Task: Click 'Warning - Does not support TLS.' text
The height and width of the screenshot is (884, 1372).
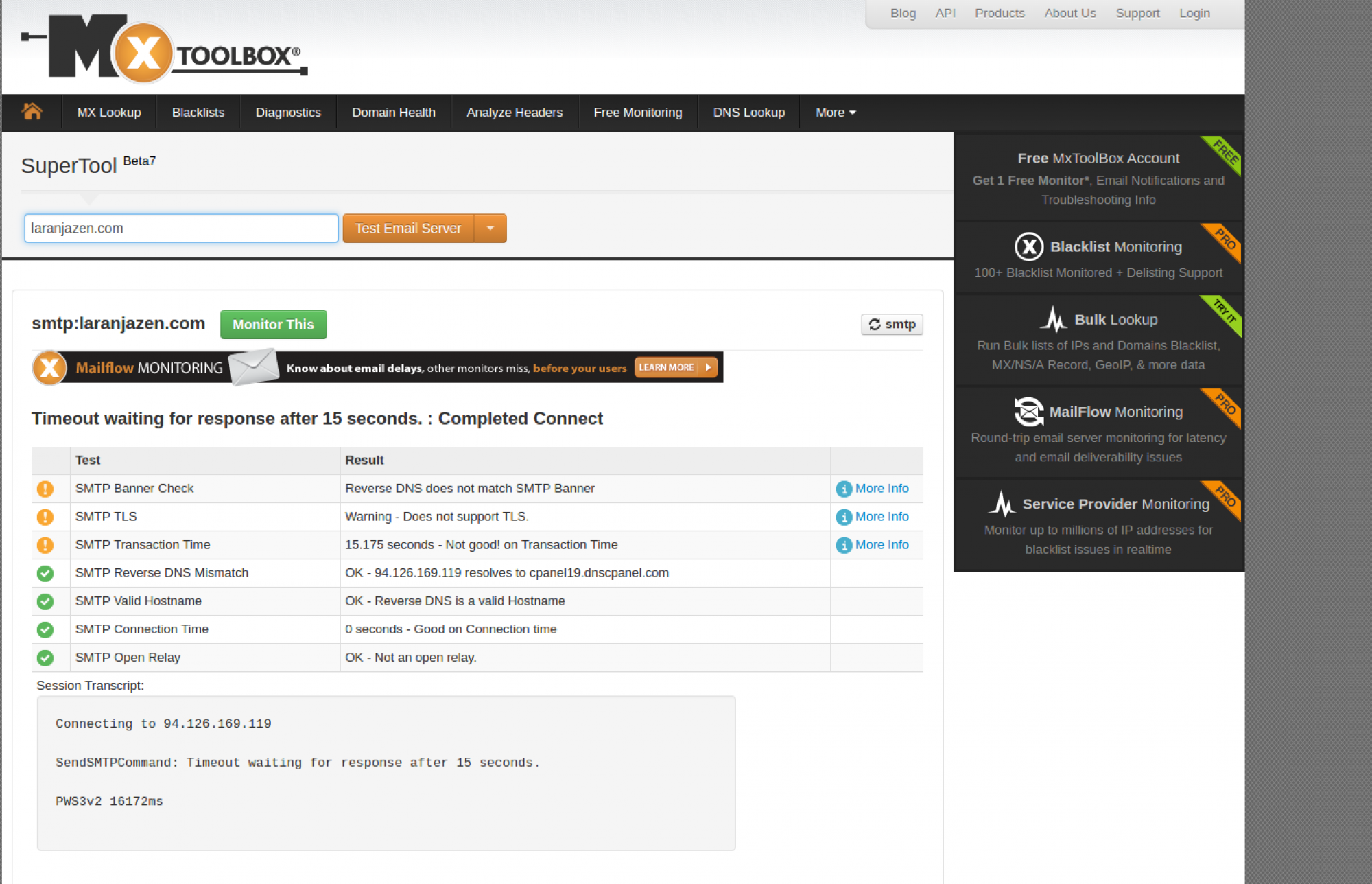Action: point(437,517)
